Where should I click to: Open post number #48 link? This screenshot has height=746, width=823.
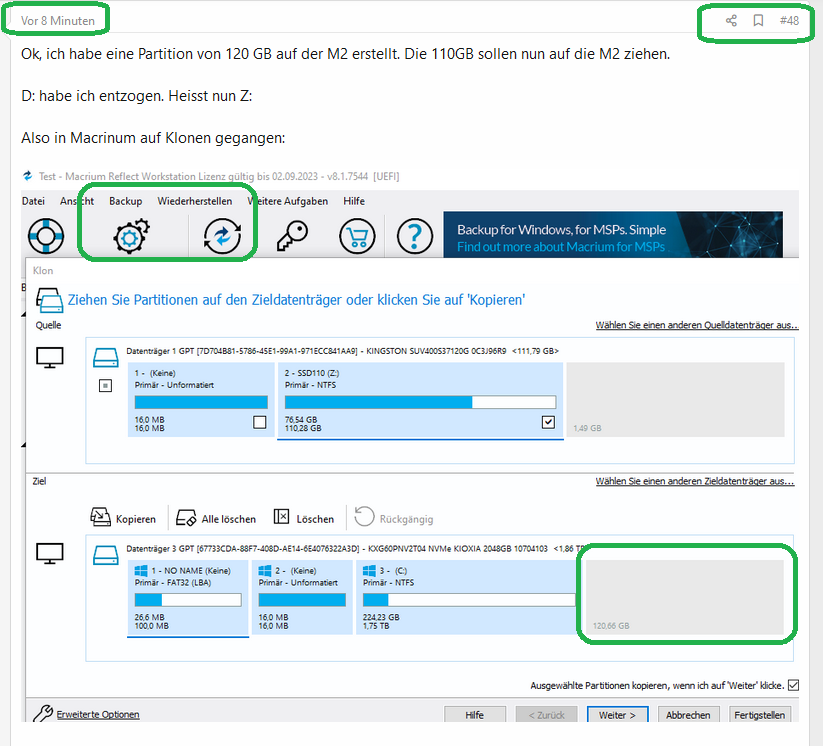pyautogui.click(x=789, y=20)
